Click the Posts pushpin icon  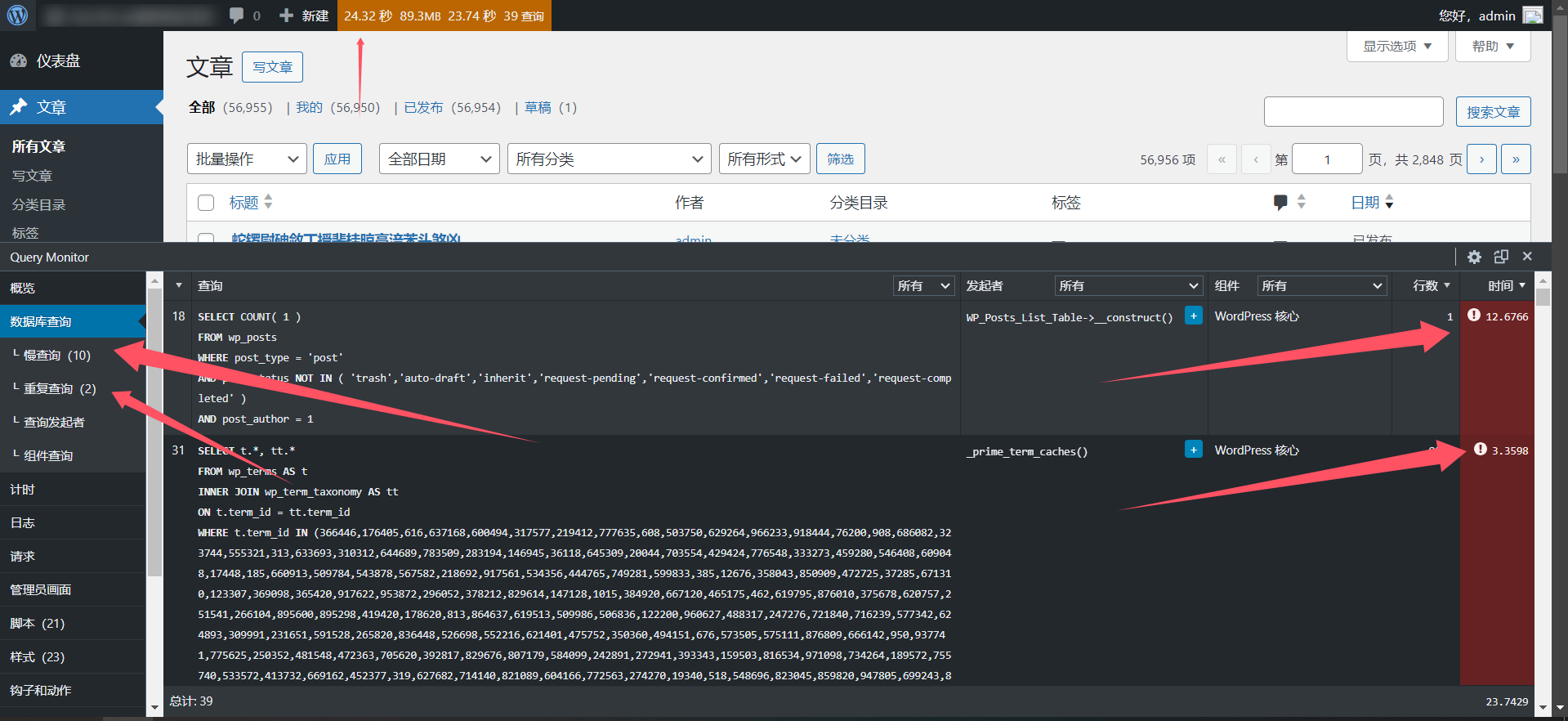(18, 107)
